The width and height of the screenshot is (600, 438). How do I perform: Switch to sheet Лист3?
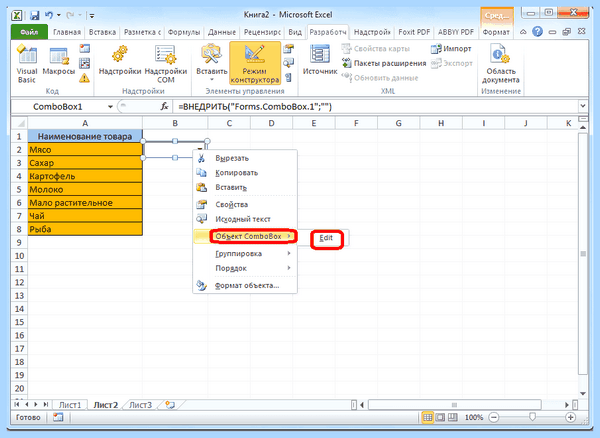(x=140, y=405)
